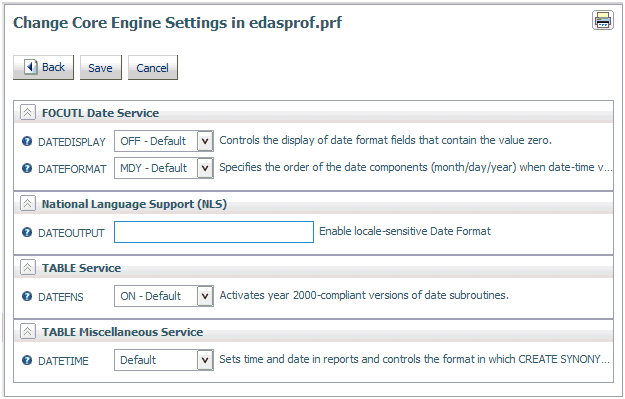
Task: Open the DATEFNS ON - Default dropdown
Action: coord(164,296)
